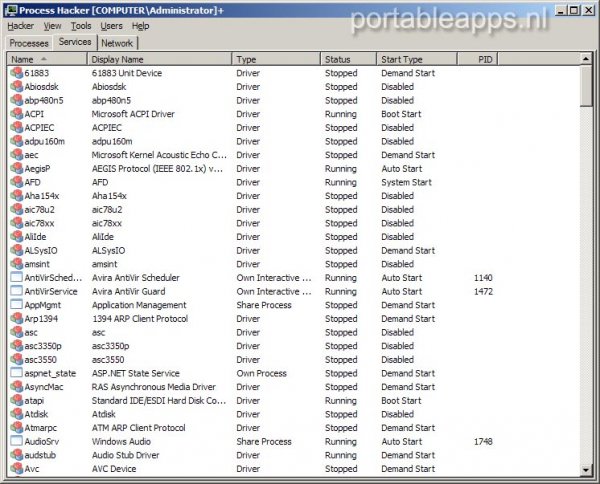This screenshot has height=484, width=600.
Task: Switch to the Services tab
Action: pyautogui.click(x=75, y=42)
